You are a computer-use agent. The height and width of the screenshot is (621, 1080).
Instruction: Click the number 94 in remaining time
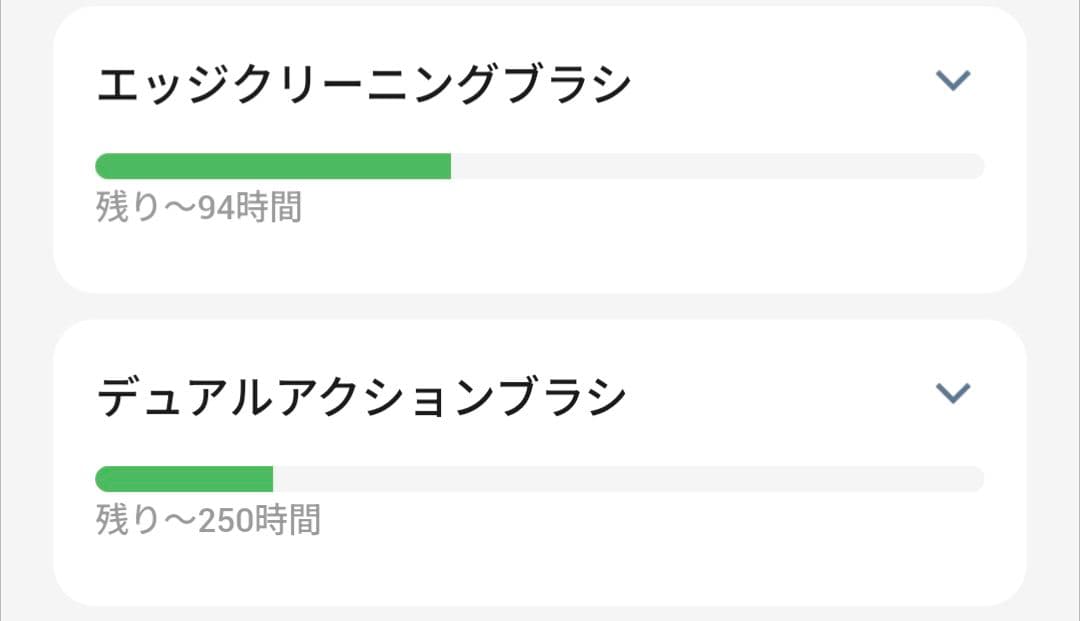click(x=214, y=208)
